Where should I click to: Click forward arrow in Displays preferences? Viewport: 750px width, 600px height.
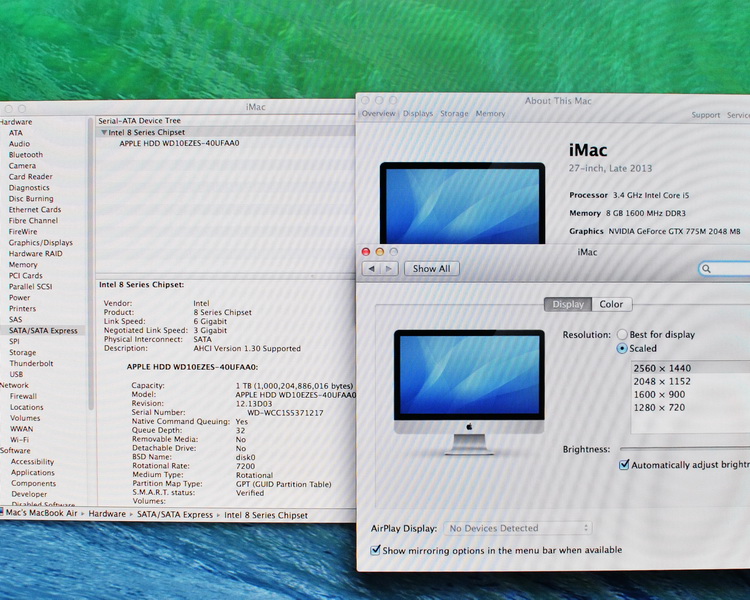(x=389, y=269)
